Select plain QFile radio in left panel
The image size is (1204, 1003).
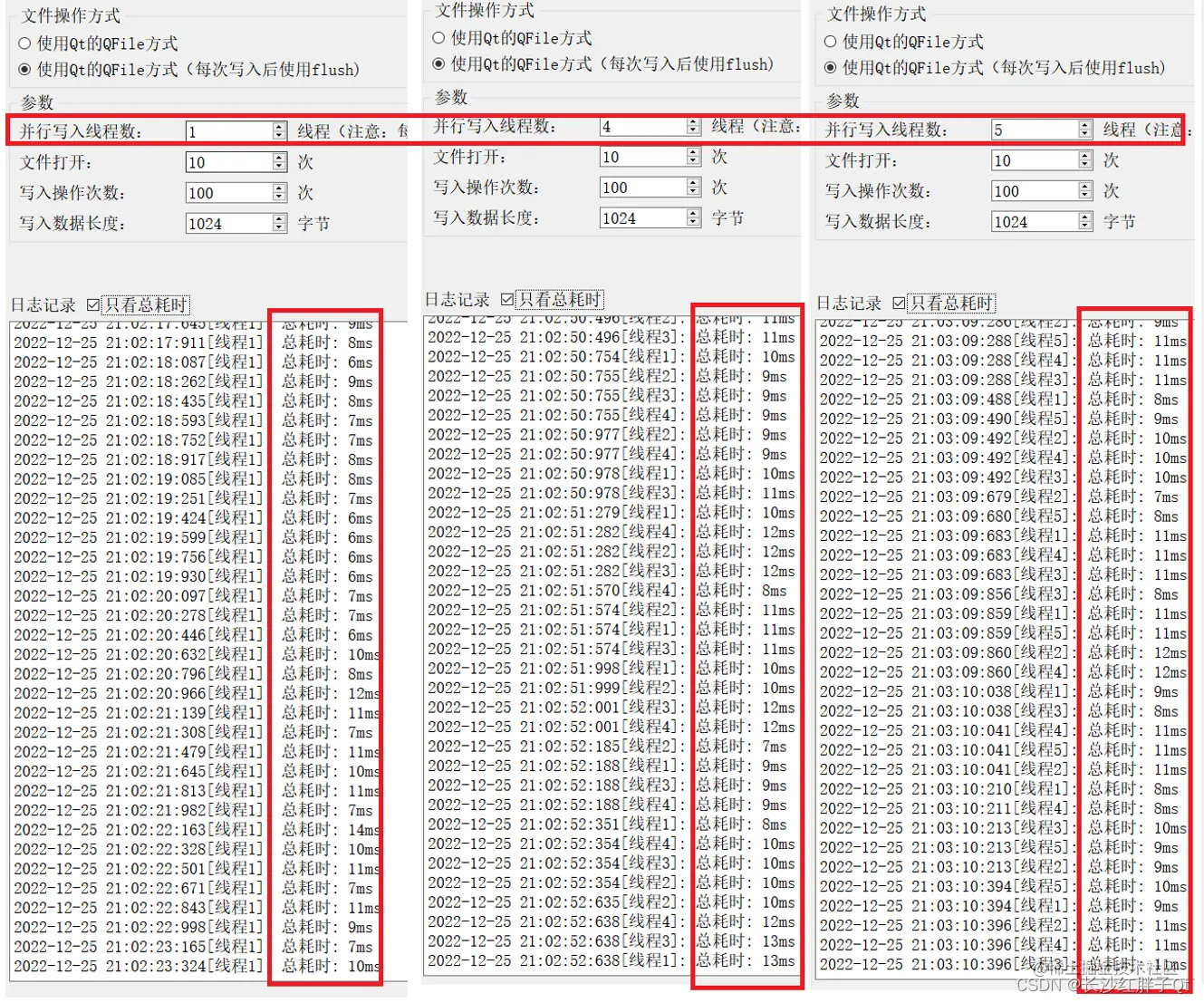pos(24,43)
